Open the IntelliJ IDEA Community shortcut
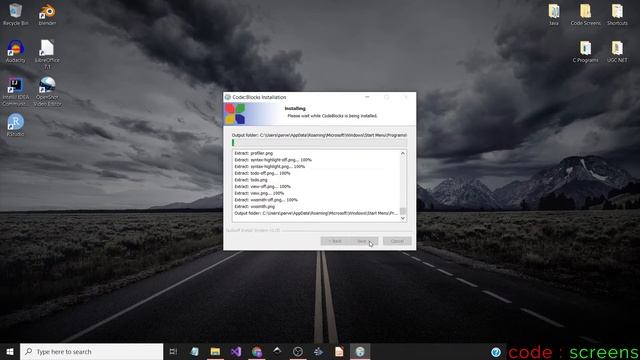Screen dimensions: 640x360 coord(16,91)
